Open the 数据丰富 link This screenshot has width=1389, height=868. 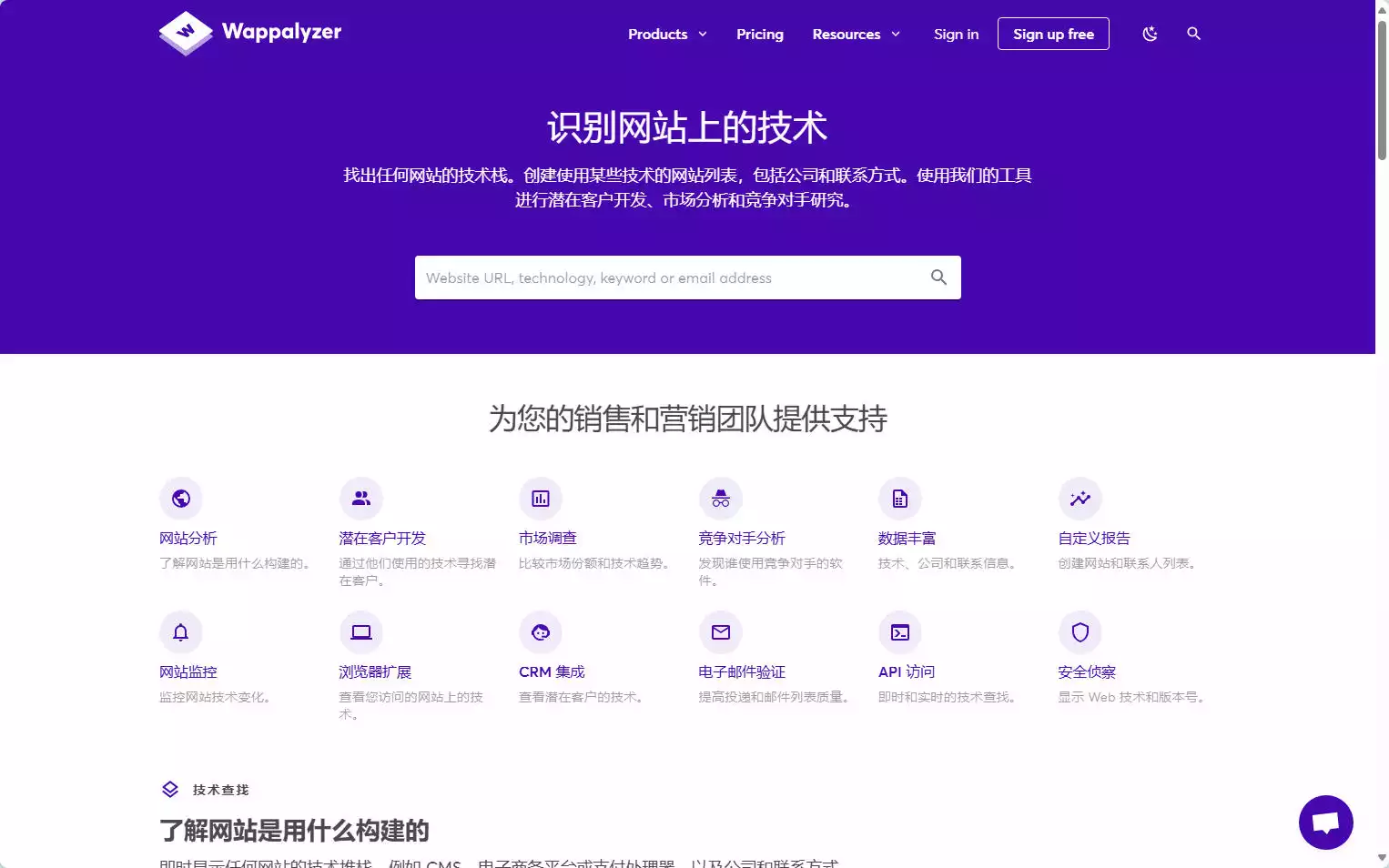coord(907,539)
